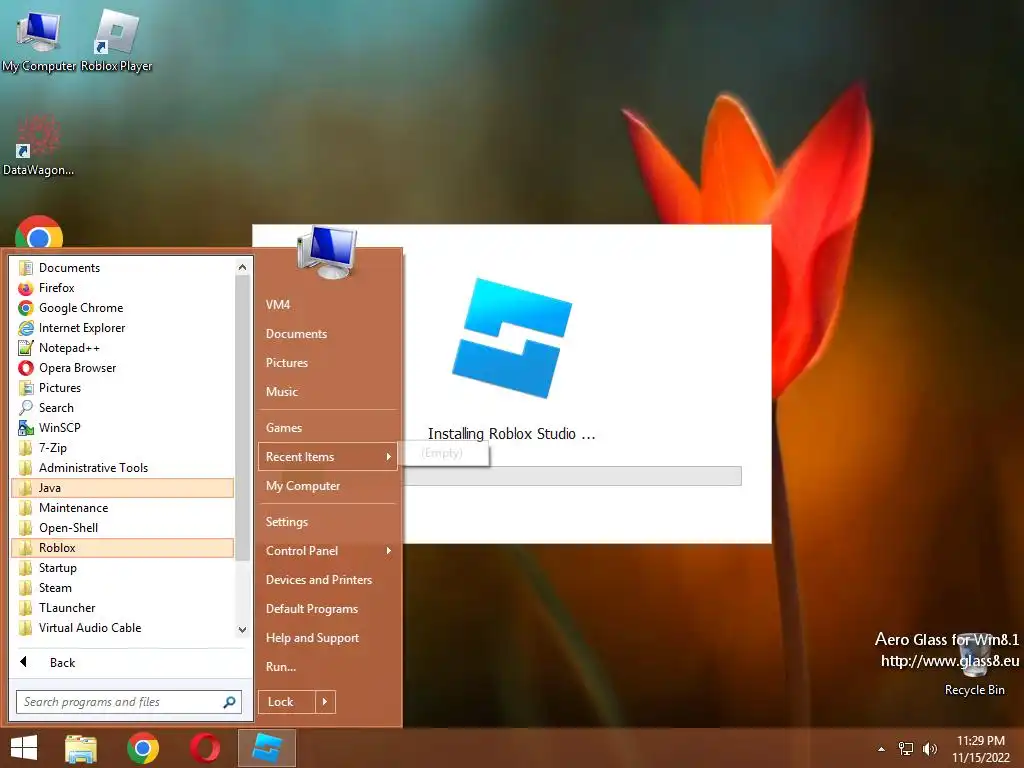Launch Opera Browser from programs list
This screenshot has height=768, width=1024.
coord(123,368)
